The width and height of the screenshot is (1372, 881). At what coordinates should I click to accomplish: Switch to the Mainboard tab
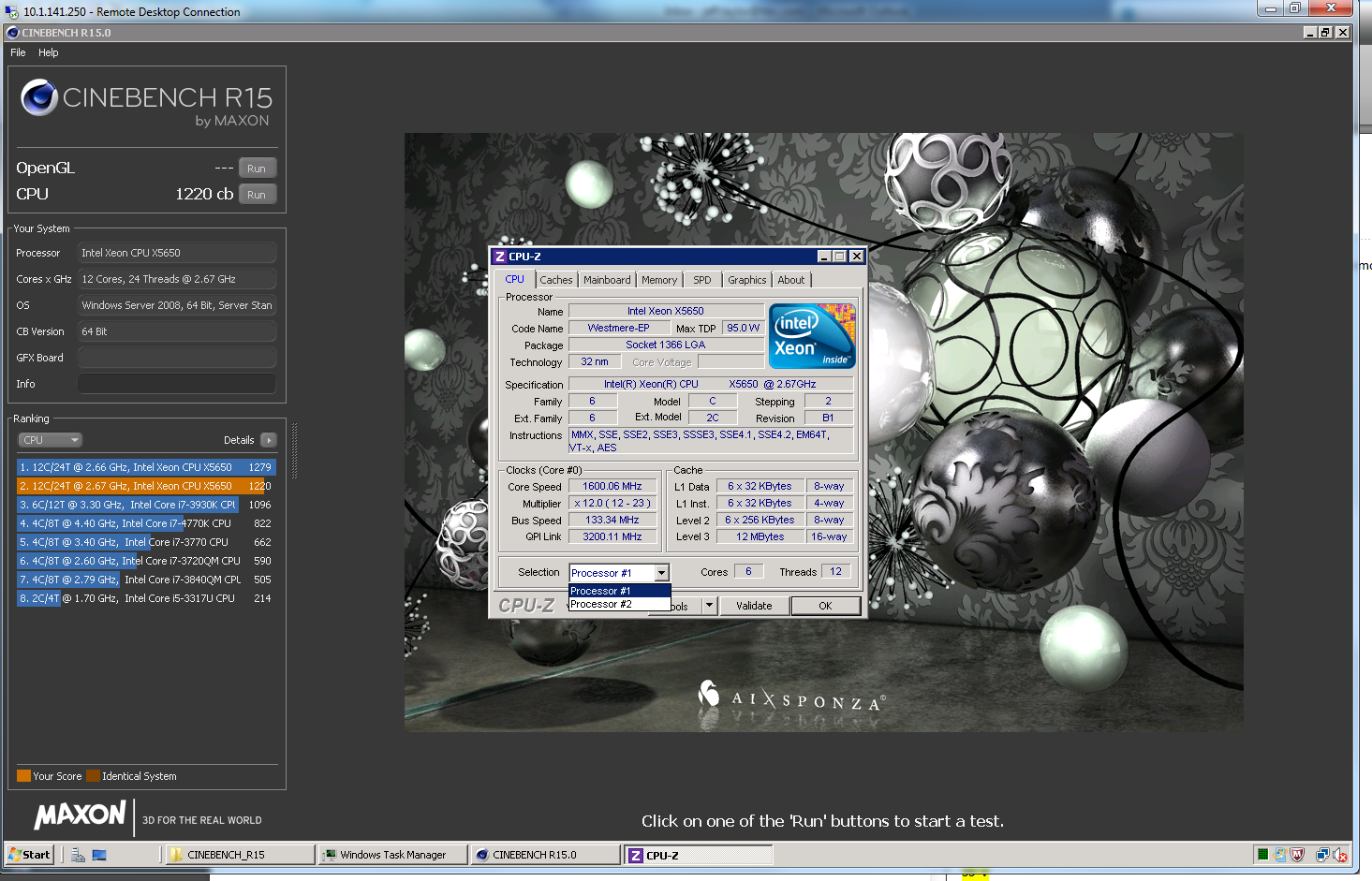tap(607, 280)
